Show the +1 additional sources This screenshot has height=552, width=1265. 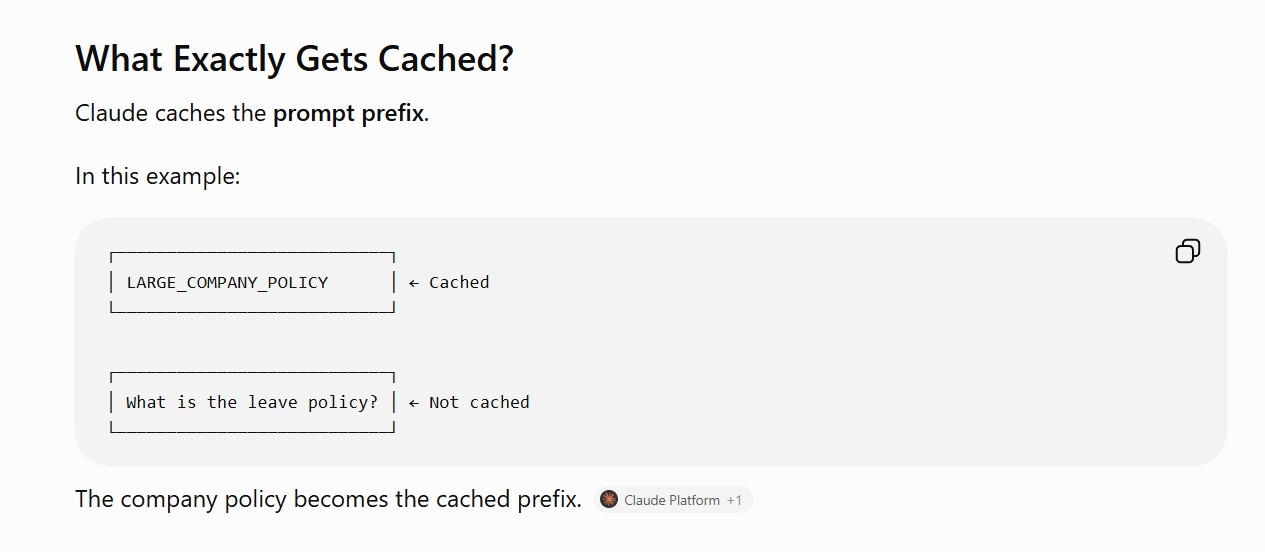point(734,500)
